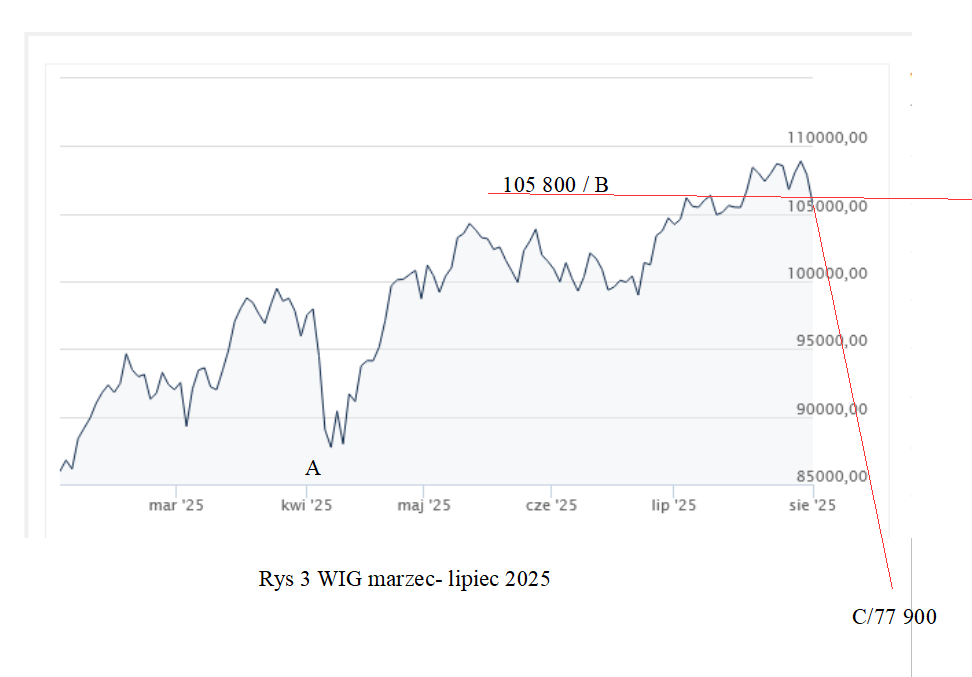Click the vertical gray line beside C/77 900
Screen dimensions: 972x677
point(912,610)
